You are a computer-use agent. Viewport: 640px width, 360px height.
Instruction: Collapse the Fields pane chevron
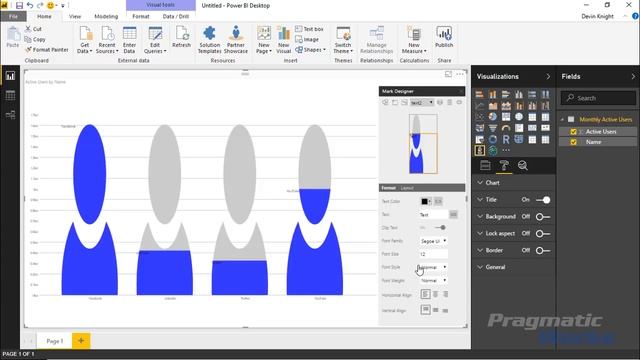pos(633,76)
